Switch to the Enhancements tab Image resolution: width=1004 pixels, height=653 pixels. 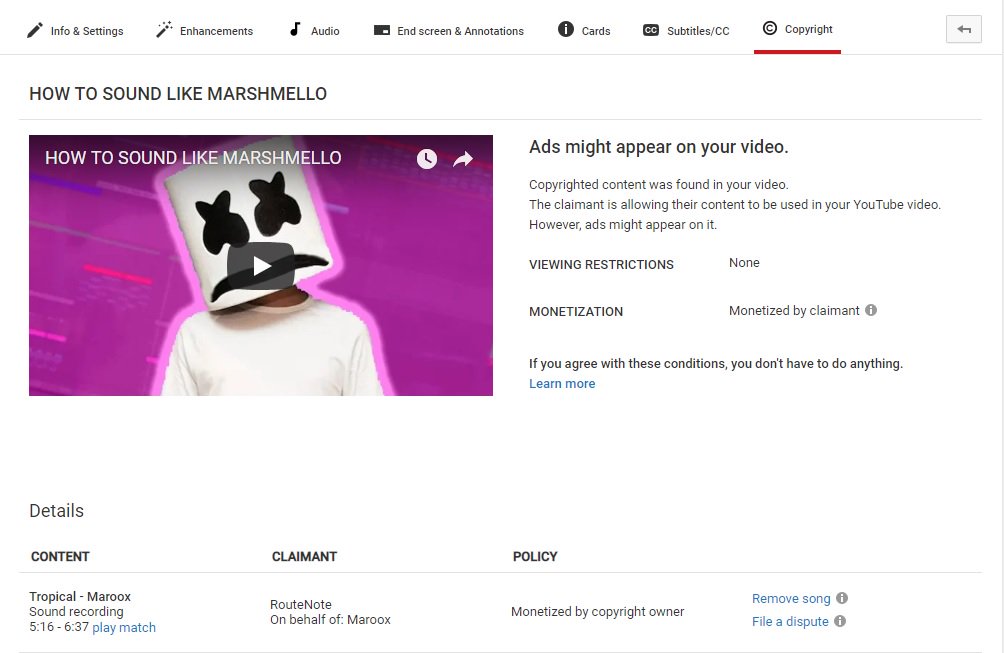(x=204, y=31)
